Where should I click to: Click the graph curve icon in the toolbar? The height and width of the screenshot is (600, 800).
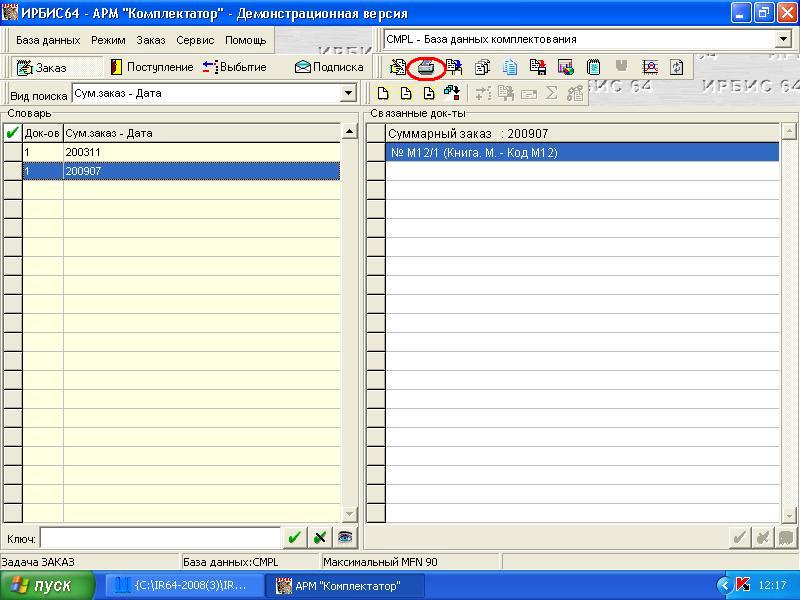650,68
